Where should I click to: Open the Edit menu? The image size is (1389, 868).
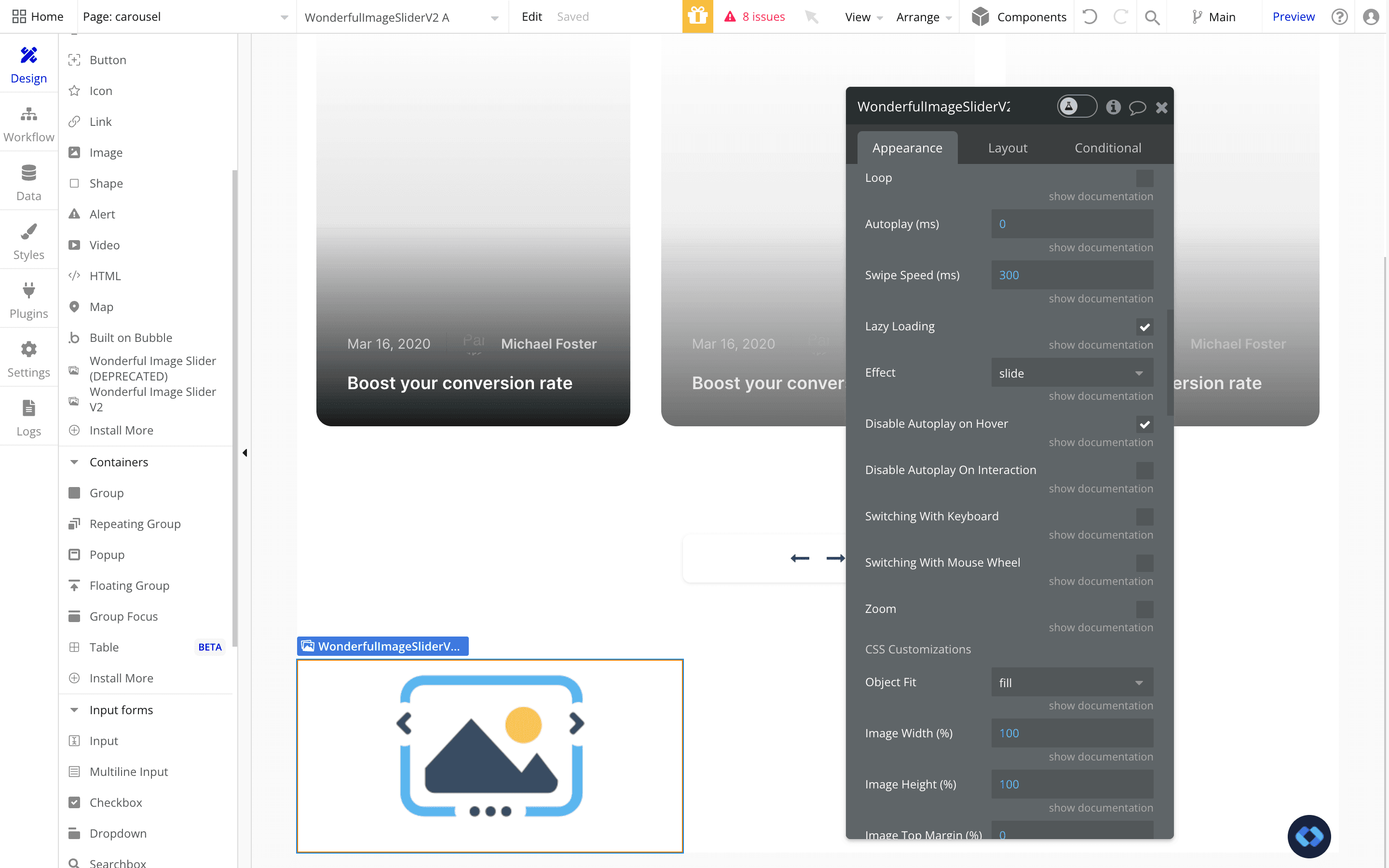531,17
